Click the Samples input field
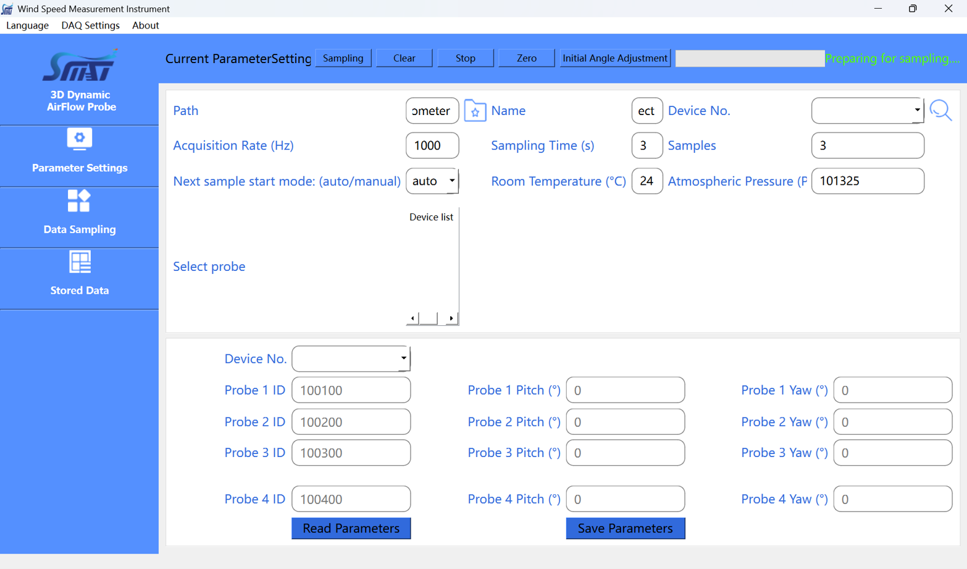 point(868,145)
